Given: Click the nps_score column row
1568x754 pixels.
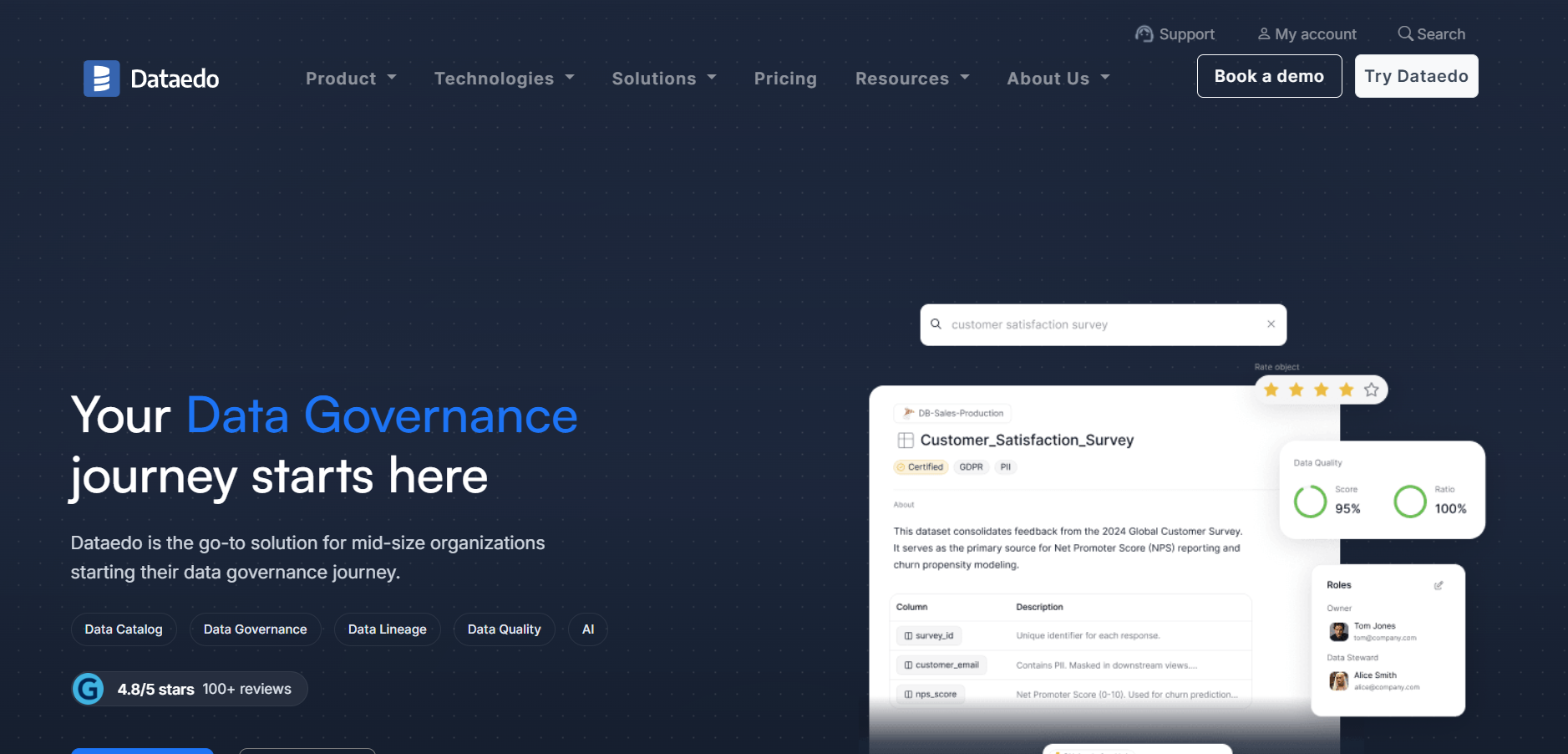Looking at the screenshot, I should coord(1071,695).
